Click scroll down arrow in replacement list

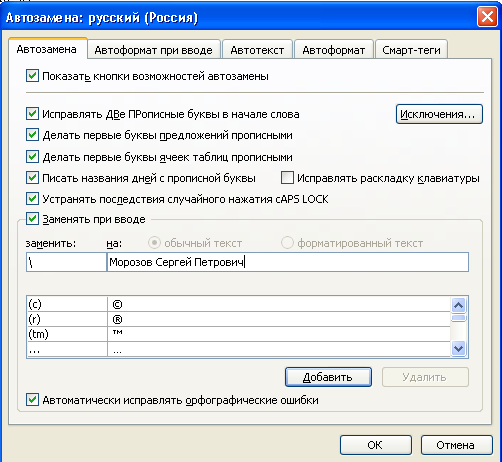[x=459, y=349]
